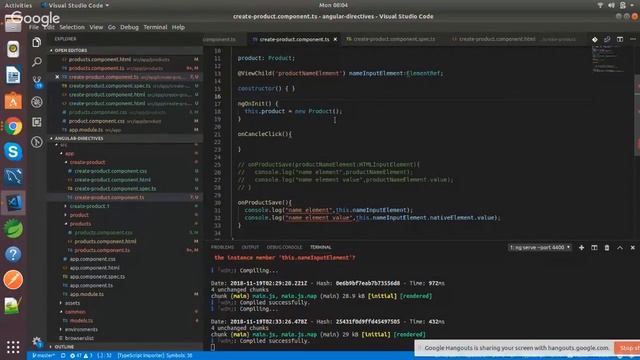The image size is (640, 360).
Task: Open Ubuntu Software from the dock
Action: (x=13, y=100)
